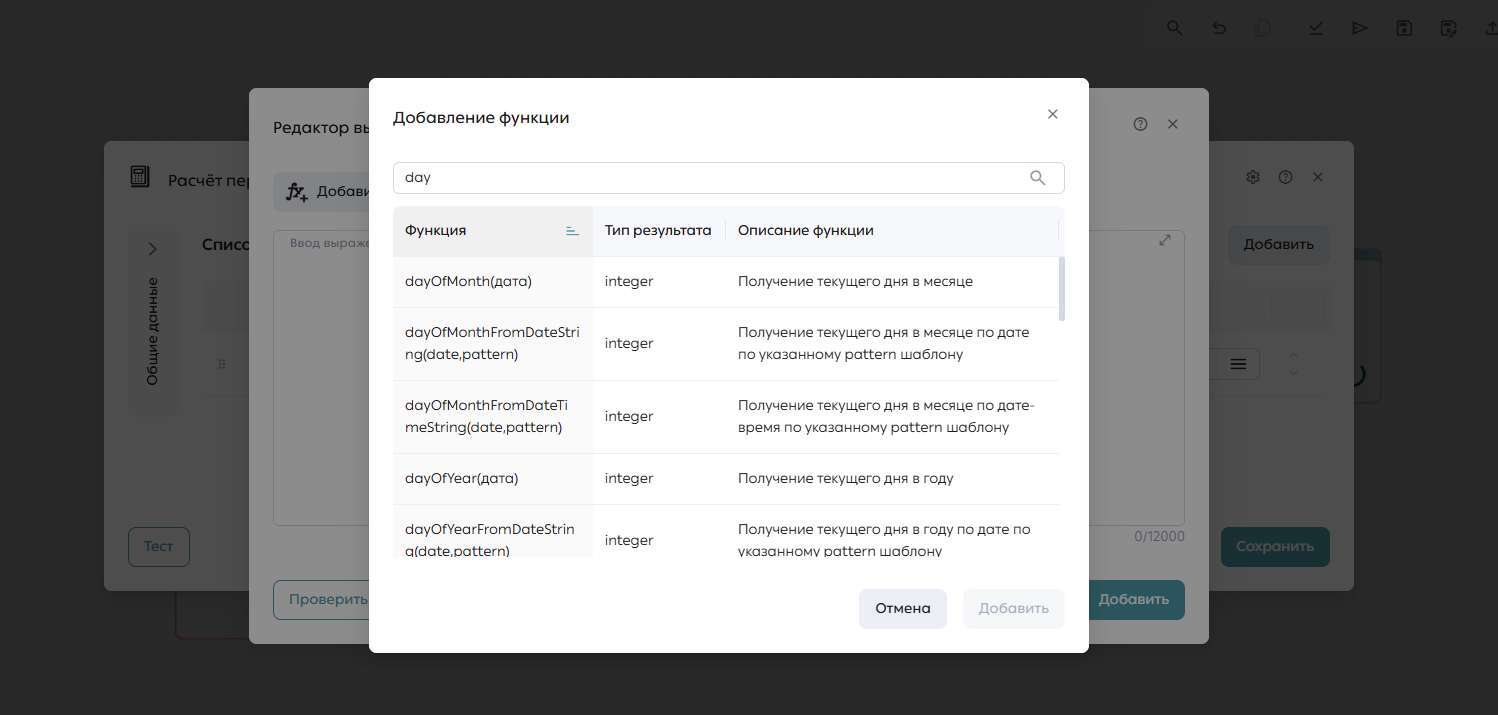Screen dimensions: 1498x715
Task: Close the Расчёт window
Action: pyautogui.click(x=1318, y=177)
